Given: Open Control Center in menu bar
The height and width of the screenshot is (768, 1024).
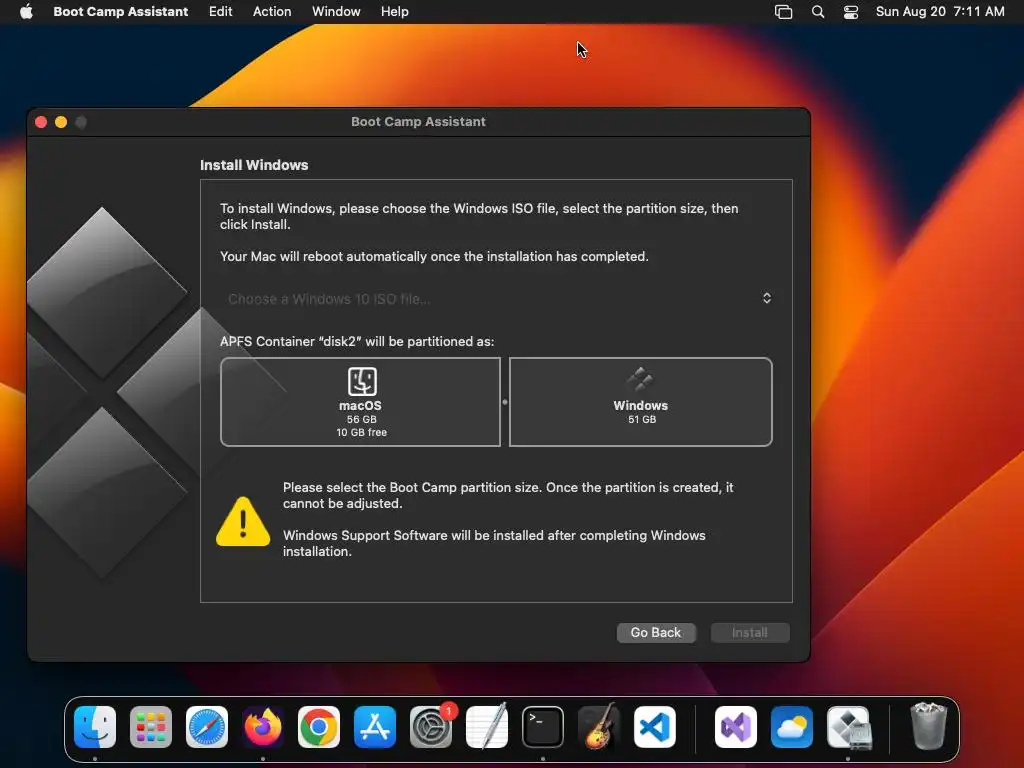Looking at the screenshot, I should [851, 12].
